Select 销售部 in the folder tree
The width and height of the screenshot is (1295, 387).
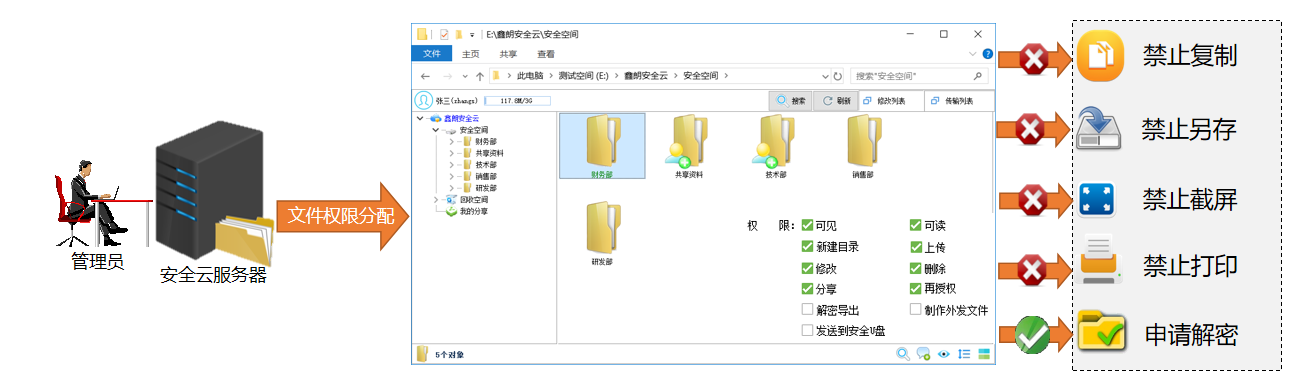(486, 176)
